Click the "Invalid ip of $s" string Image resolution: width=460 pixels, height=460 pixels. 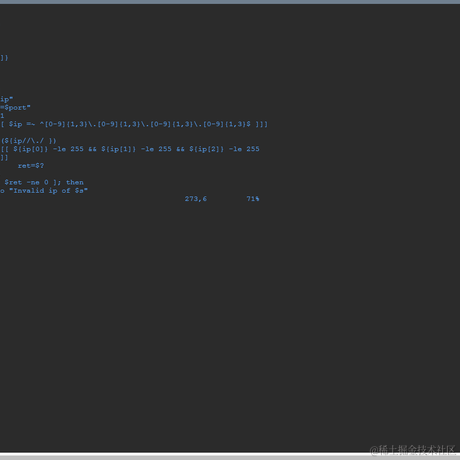point(48,191)
